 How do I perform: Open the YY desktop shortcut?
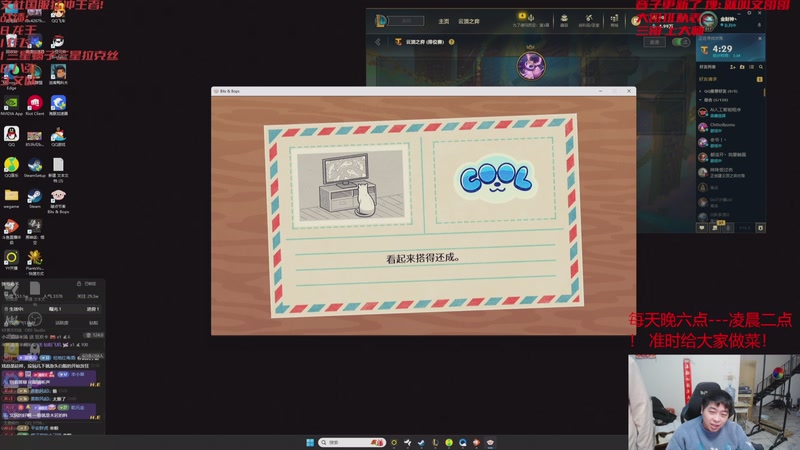(x=11, y=260)
